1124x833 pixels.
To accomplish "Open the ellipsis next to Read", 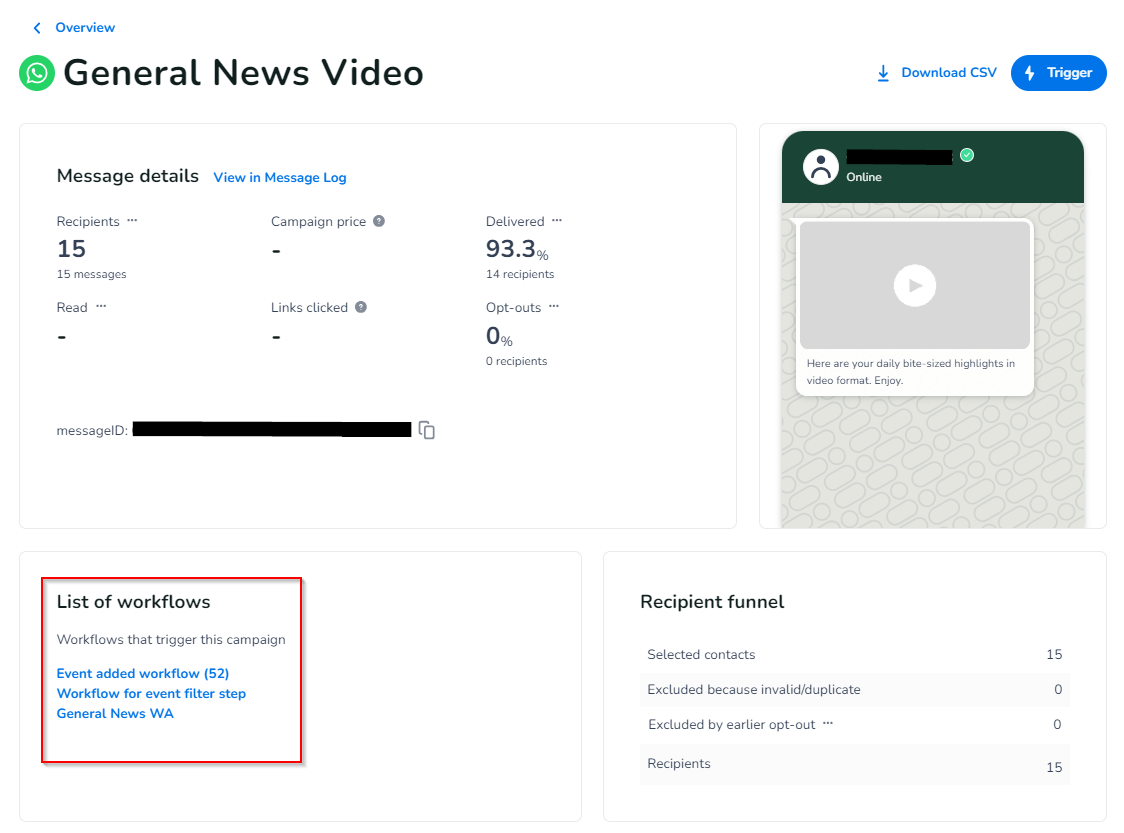I will [x=101, y=307].
